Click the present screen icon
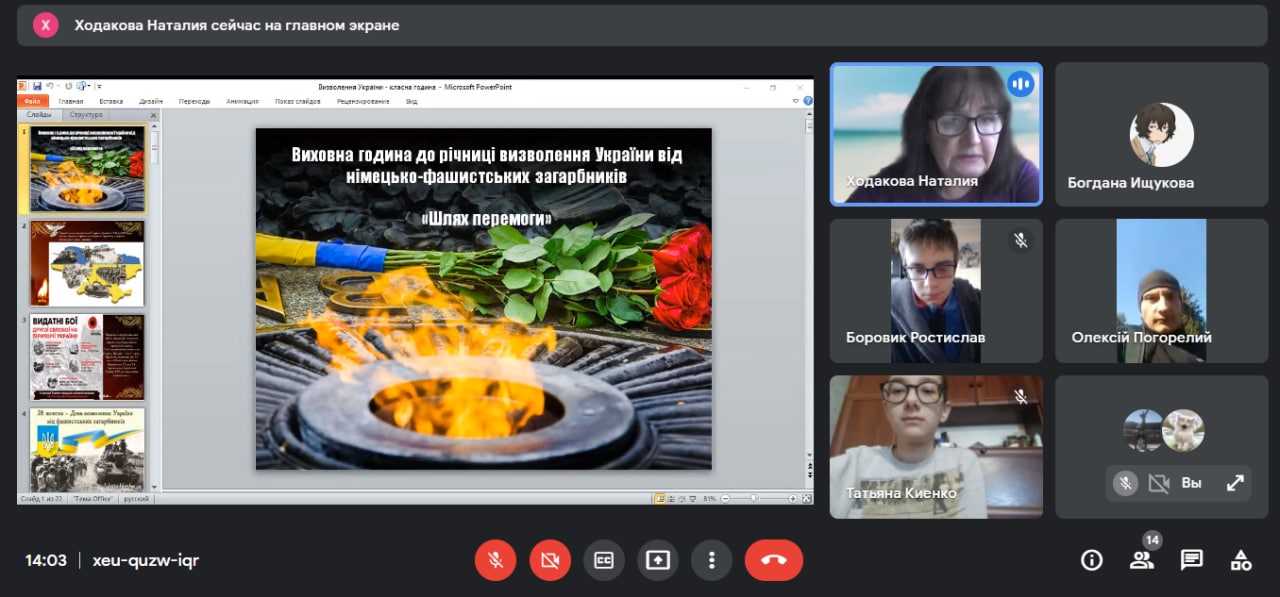This screenshot has width=1280, height=597. click(657, 560)
